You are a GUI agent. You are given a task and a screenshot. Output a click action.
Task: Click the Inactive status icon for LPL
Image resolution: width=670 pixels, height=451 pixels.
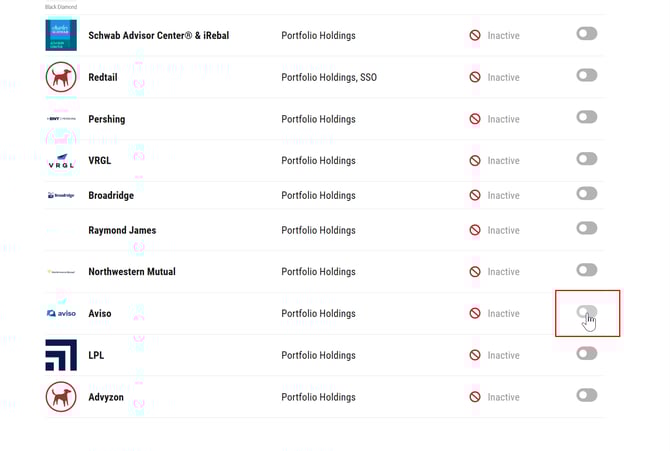coord(475,355)
